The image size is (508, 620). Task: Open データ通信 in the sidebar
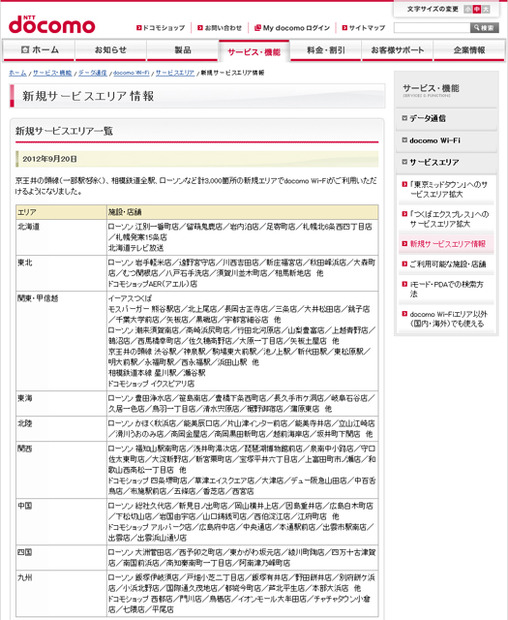click(x=446, y=118)
